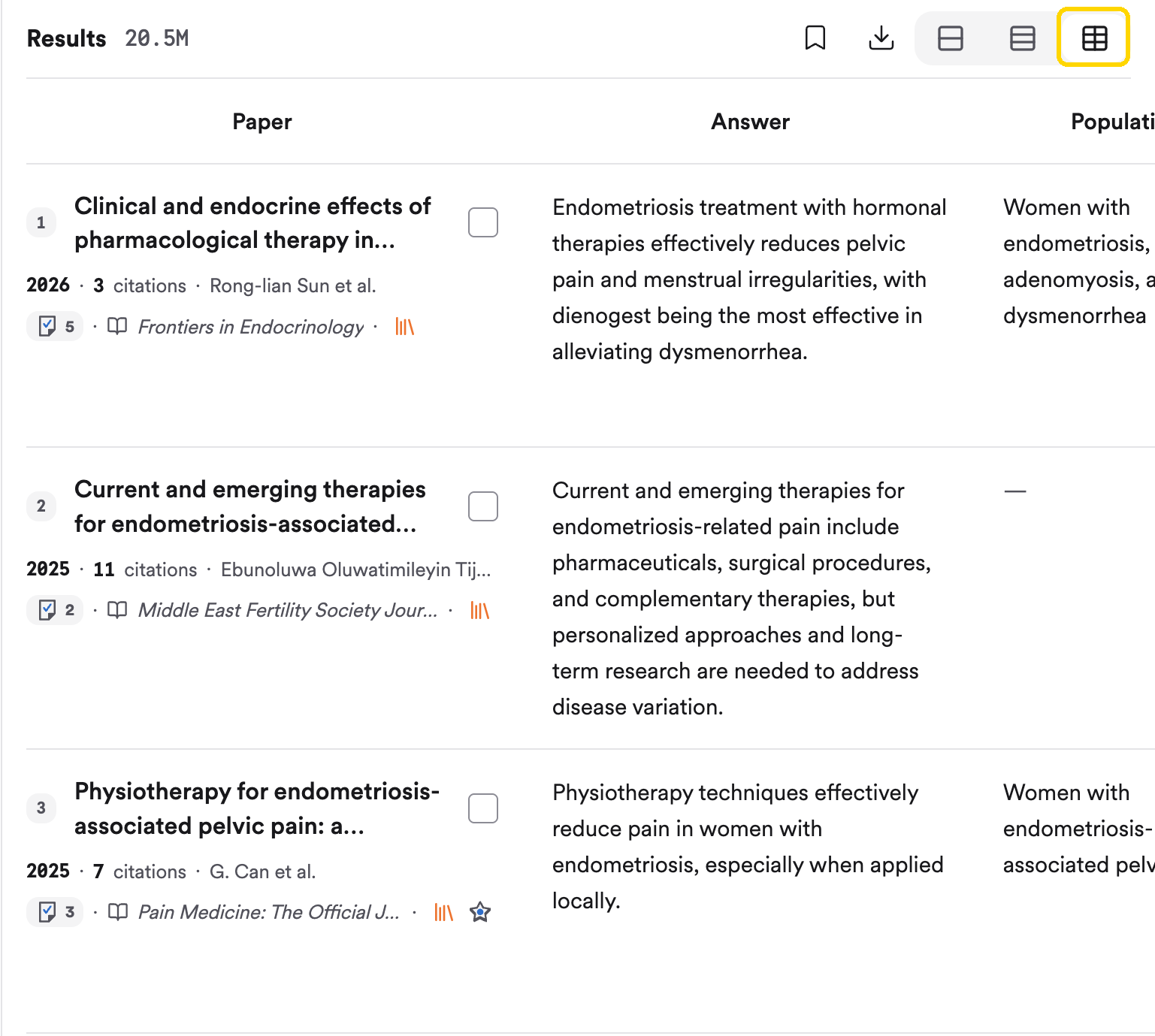Screen dimensions: 1155x1036
Task: Click the book icon before Frontiers in Endocrinology
Action: [x=117, y=327]
